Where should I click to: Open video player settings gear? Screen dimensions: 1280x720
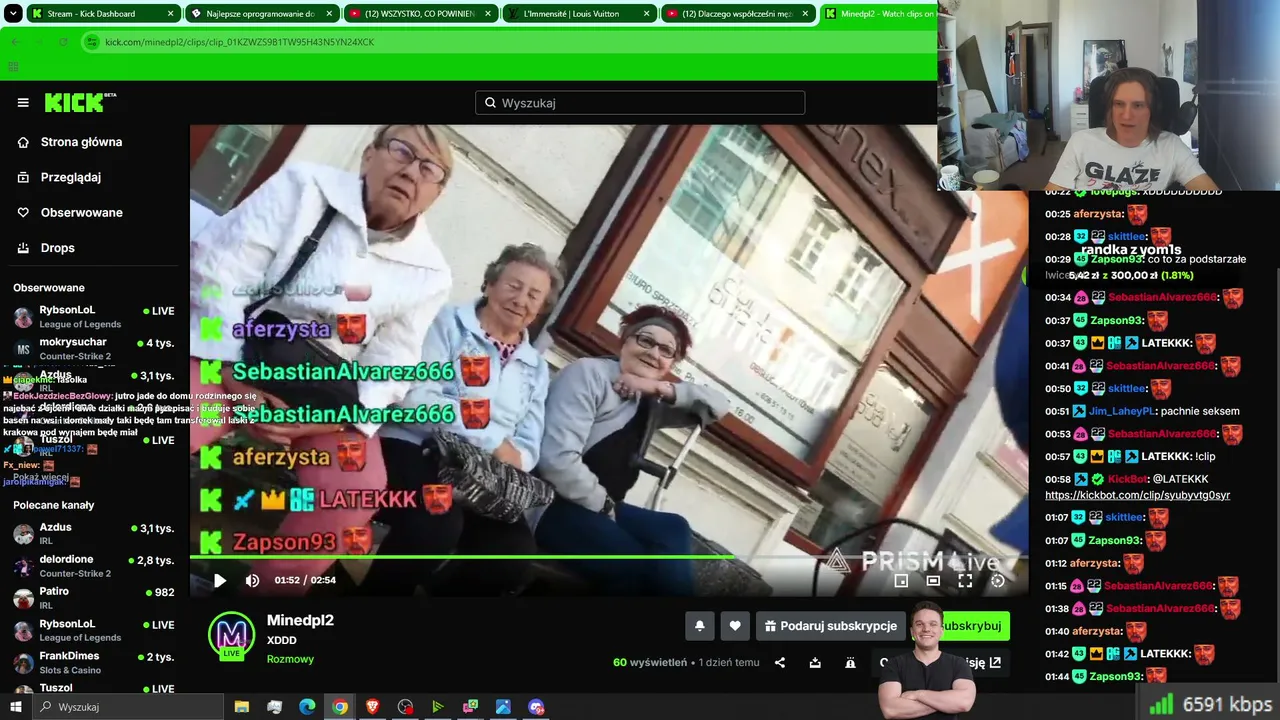pyautogui.click(x=997, y=580)
